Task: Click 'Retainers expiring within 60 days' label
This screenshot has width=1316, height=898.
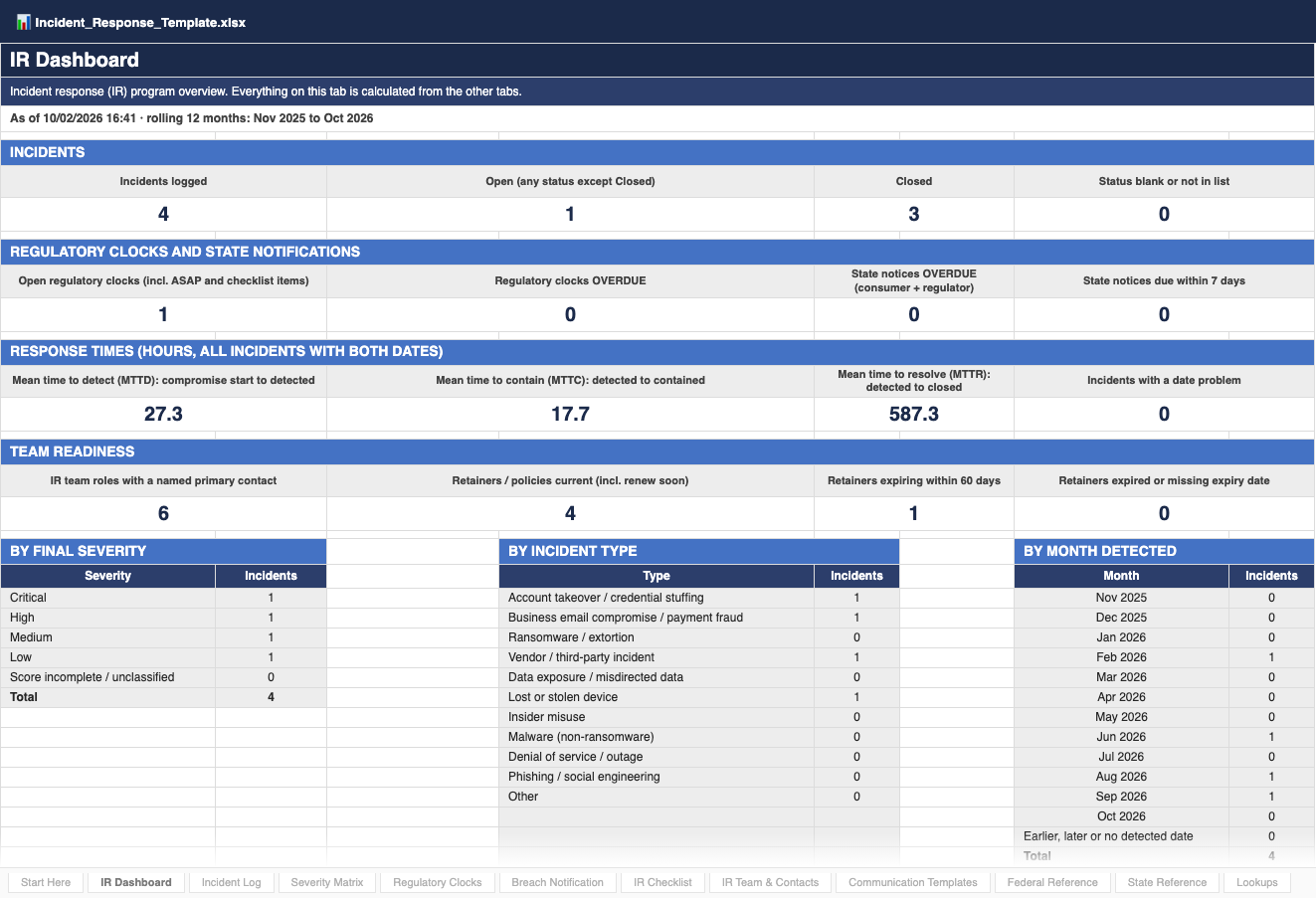Action: coord(914,480)
